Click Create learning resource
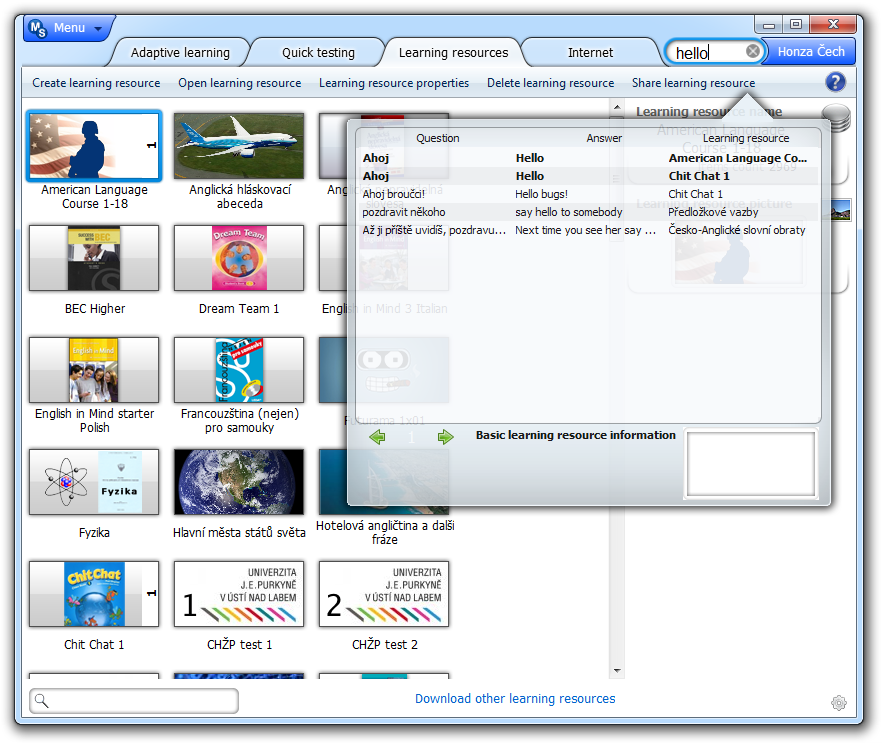The height and width of the screenshot is (743, 882). [x=96, y=83]
